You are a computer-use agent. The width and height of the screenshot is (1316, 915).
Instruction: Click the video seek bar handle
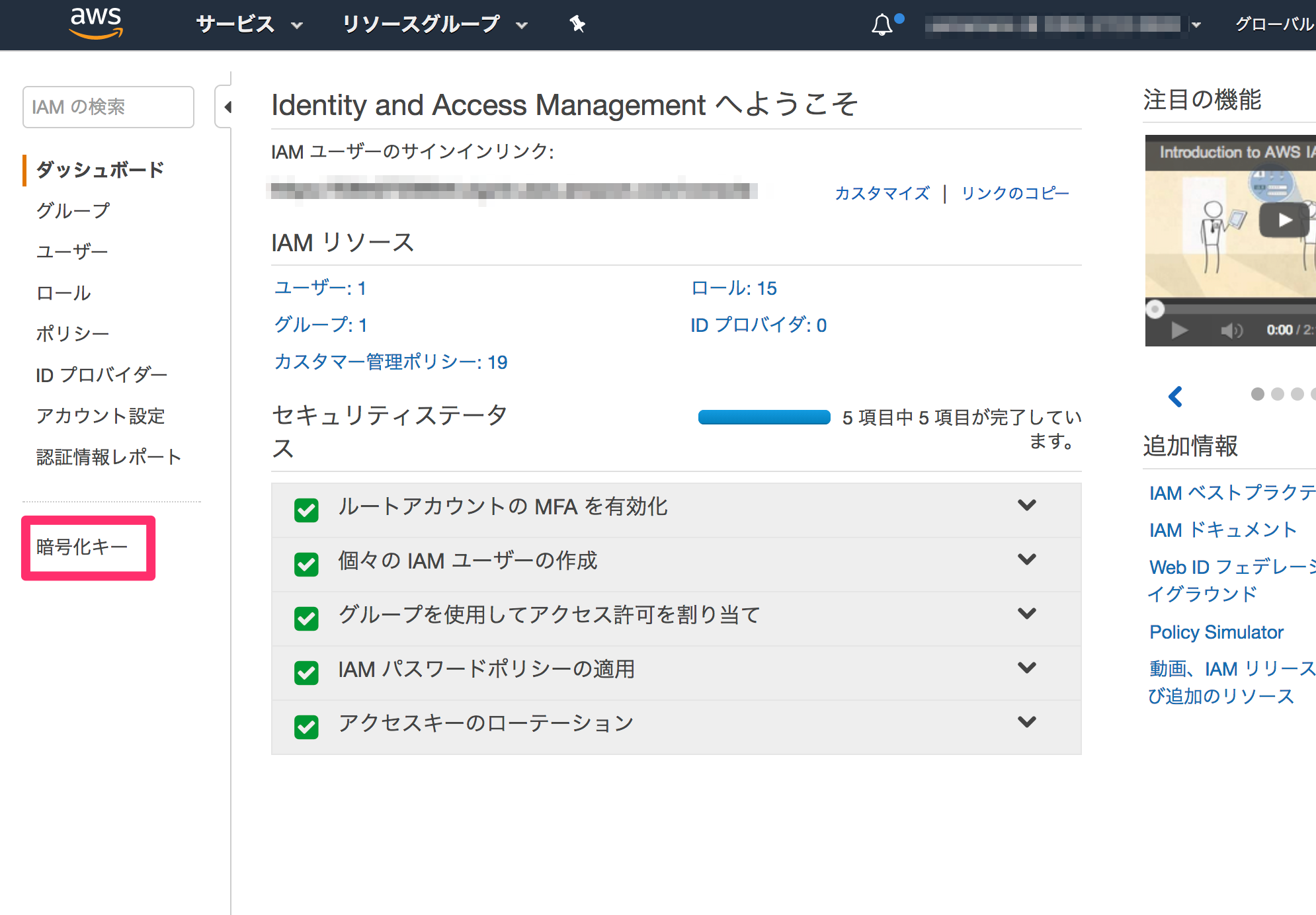click(x=1155, y=309)
